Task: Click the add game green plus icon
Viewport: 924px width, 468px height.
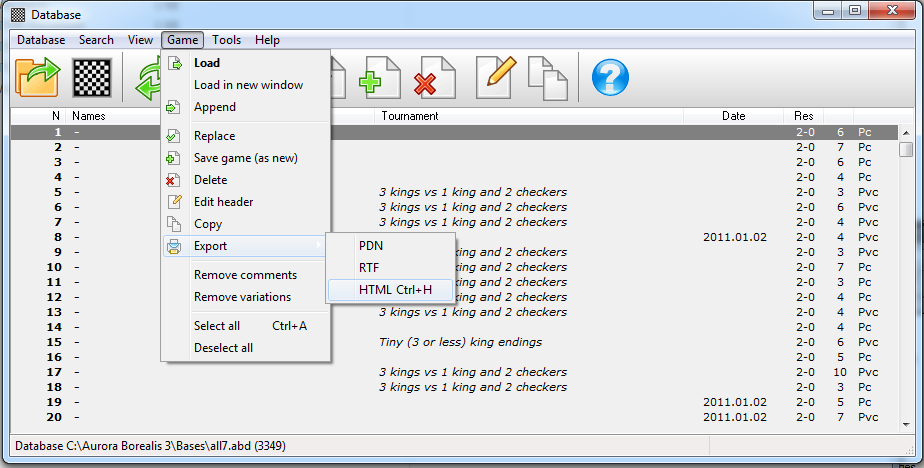Action: [x=379, y=77]
